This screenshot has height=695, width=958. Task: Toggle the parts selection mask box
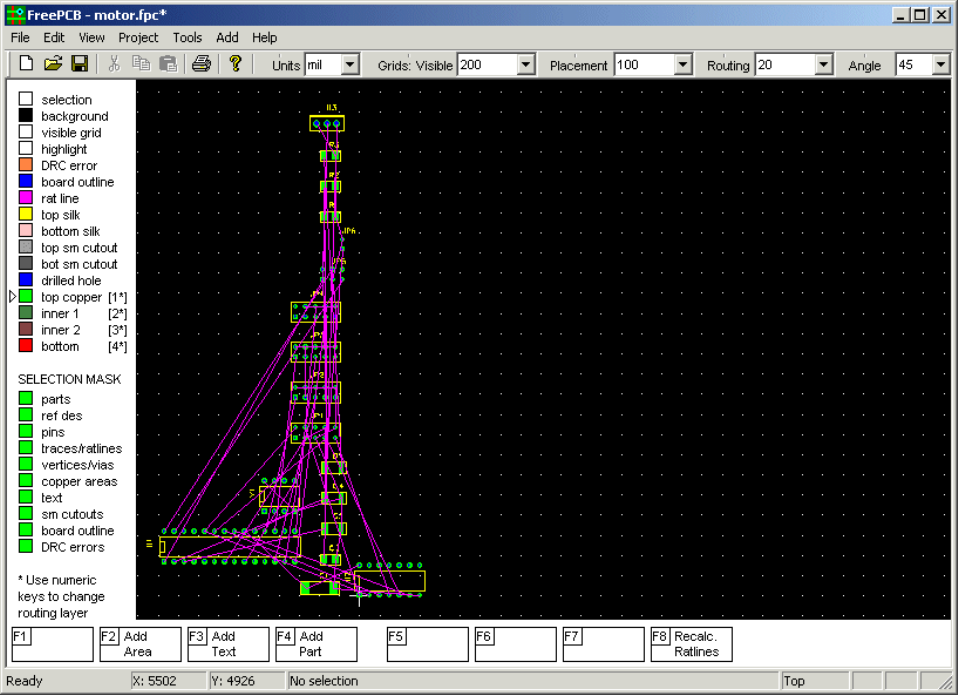coord(26,399)
